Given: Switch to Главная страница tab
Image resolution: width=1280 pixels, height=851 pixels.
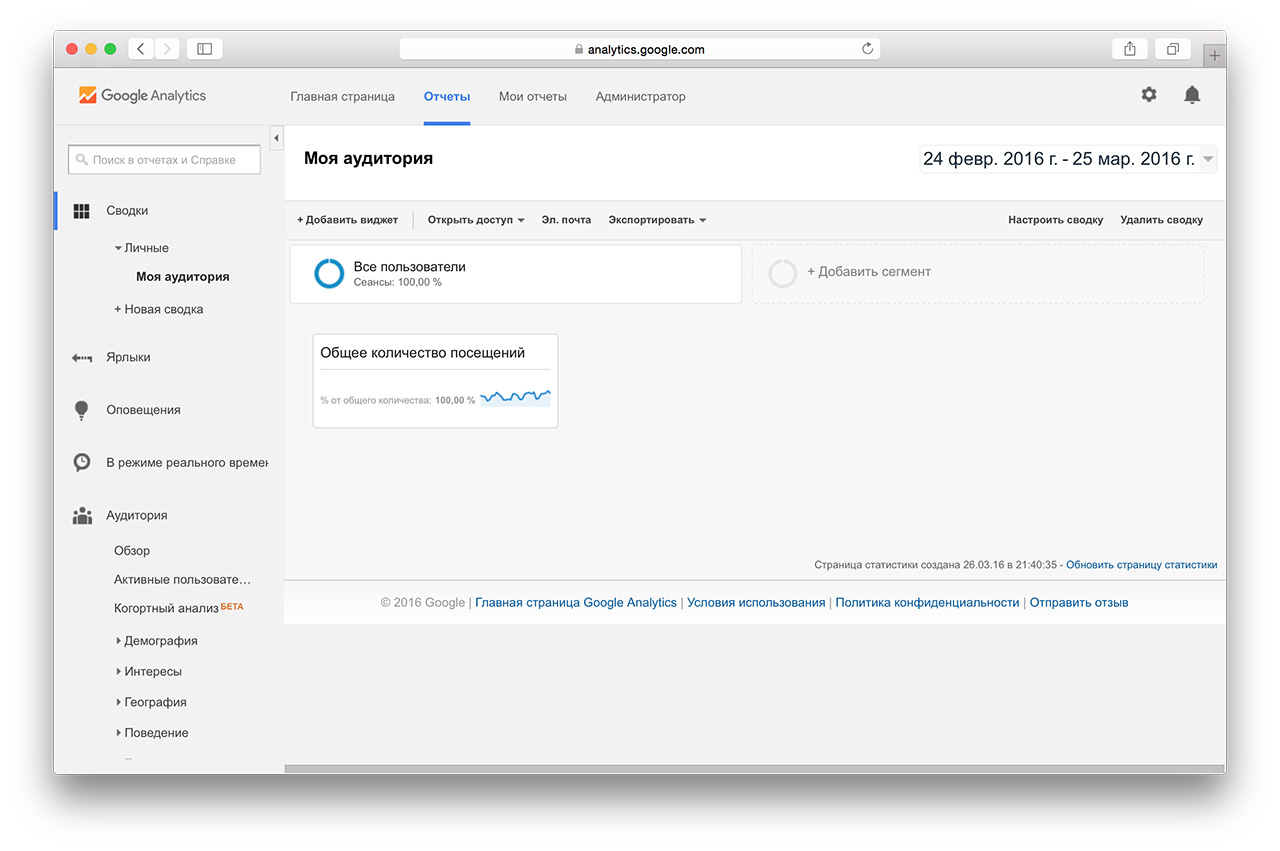Looking at the screenshot, I should (x=342, y=97).
